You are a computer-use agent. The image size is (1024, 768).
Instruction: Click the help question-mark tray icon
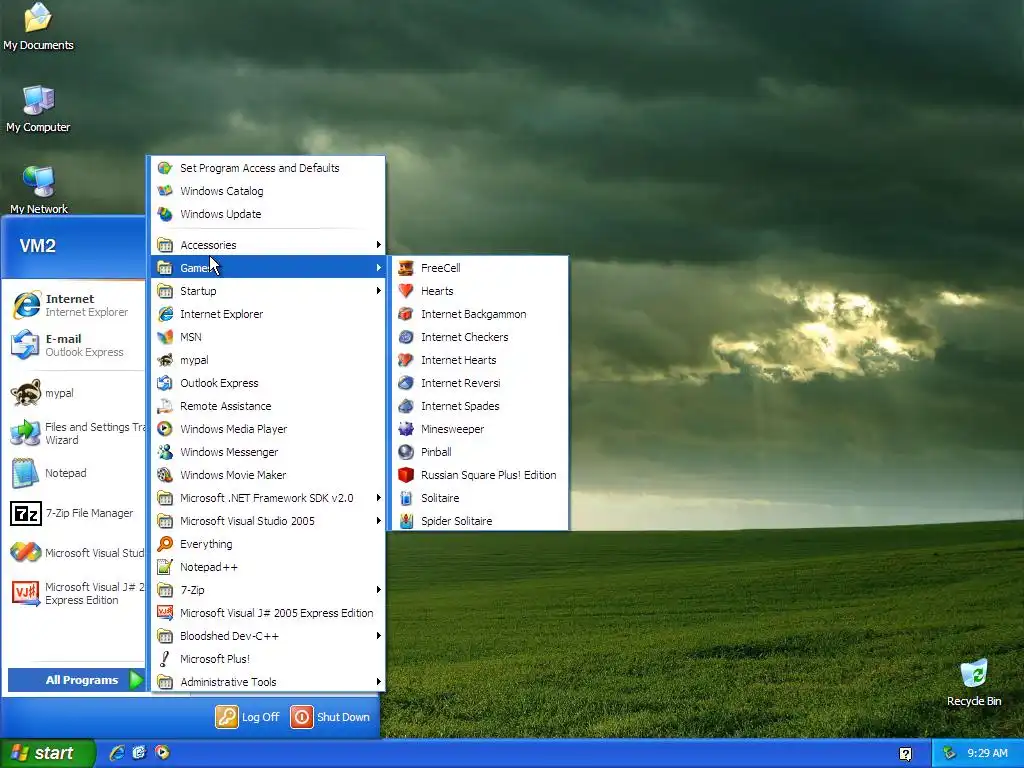coord(905,754)
